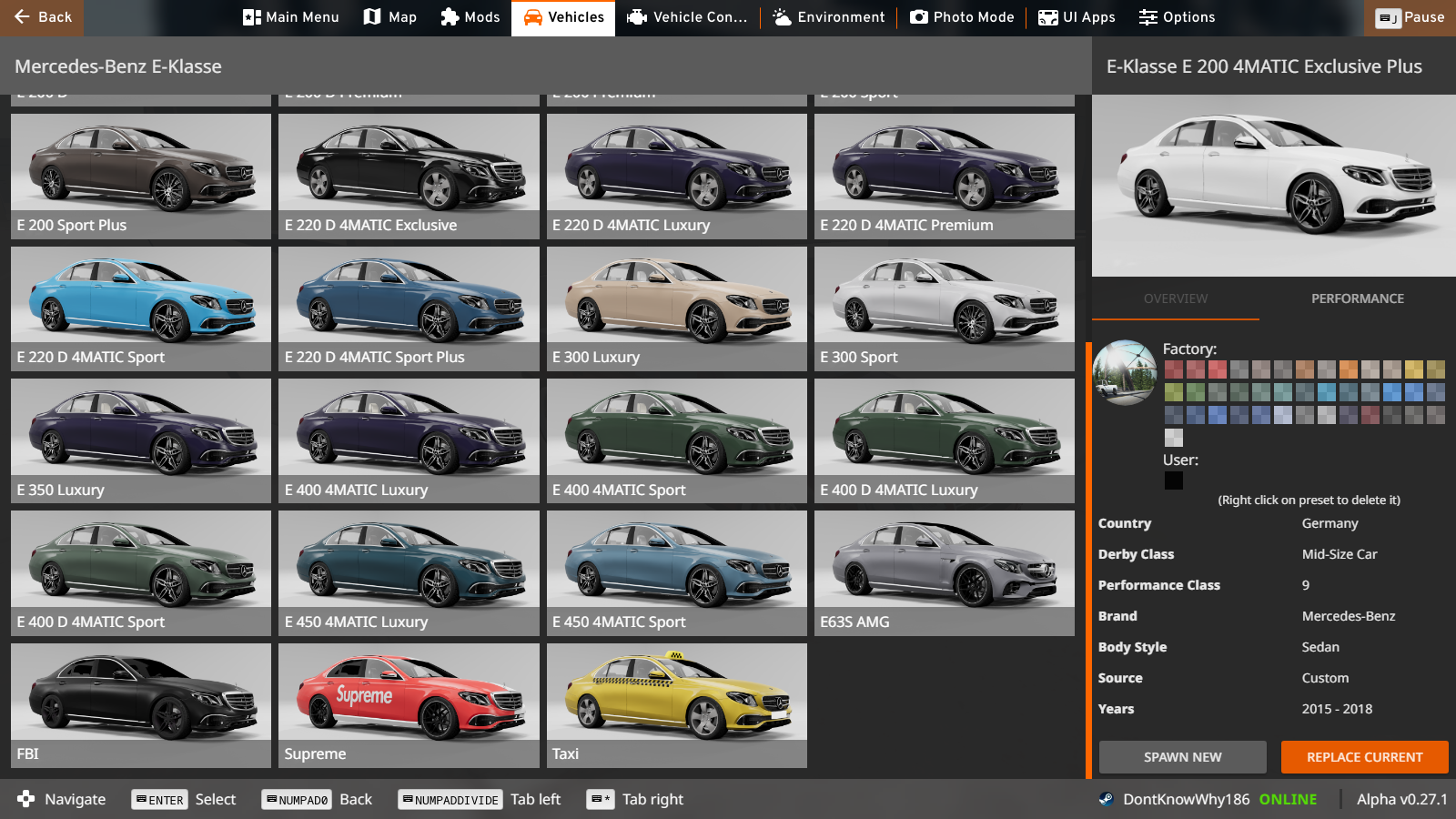1456x819 pixels.
Task: Select the light blue E 220 D 4MATIC Sport car
Action: coord(141,308)
